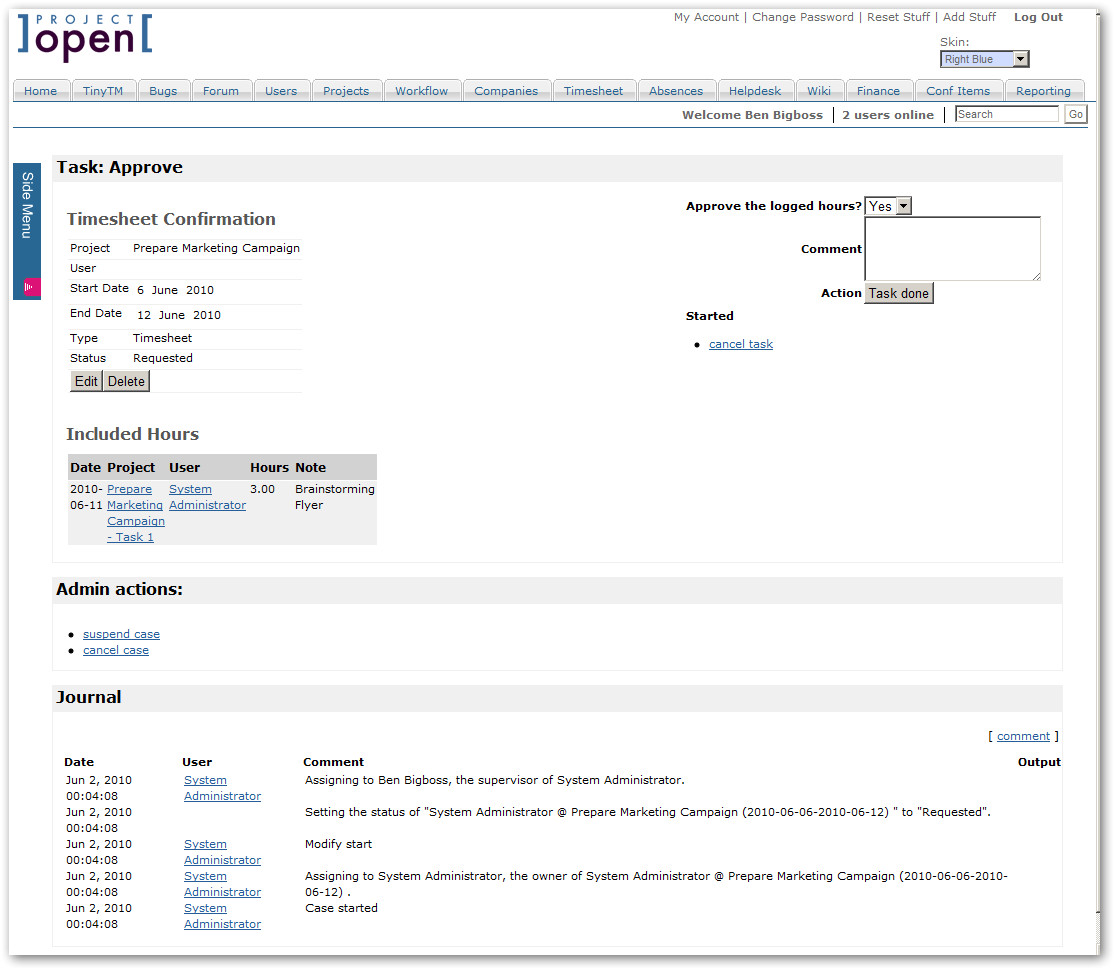Click the Project Open logo
The image size is (1114, 969).
(85, 37)
